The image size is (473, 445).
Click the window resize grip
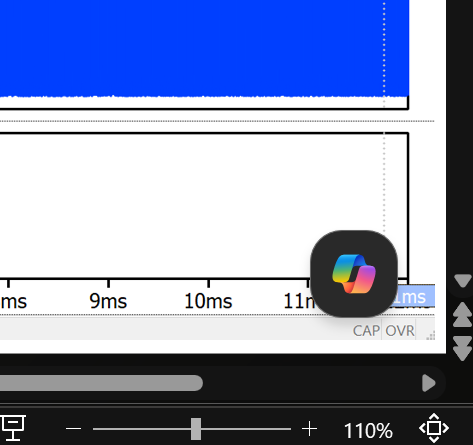pos(430,335)
